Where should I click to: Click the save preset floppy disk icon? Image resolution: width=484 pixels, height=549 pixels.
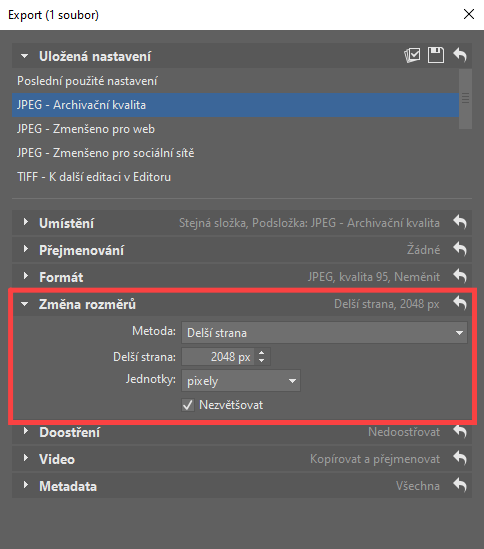[x=436, y=55]
